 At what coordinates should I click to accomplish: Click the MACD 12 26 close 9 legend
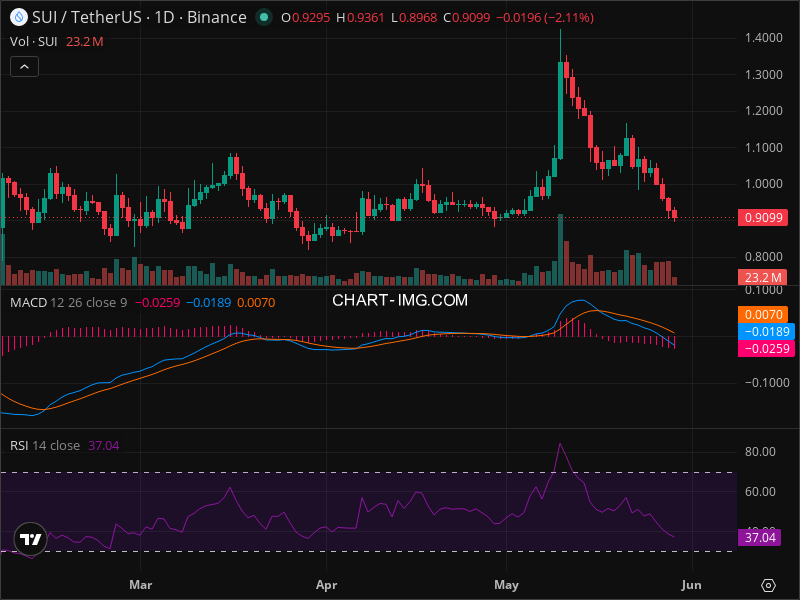click(x=69, y=303)
